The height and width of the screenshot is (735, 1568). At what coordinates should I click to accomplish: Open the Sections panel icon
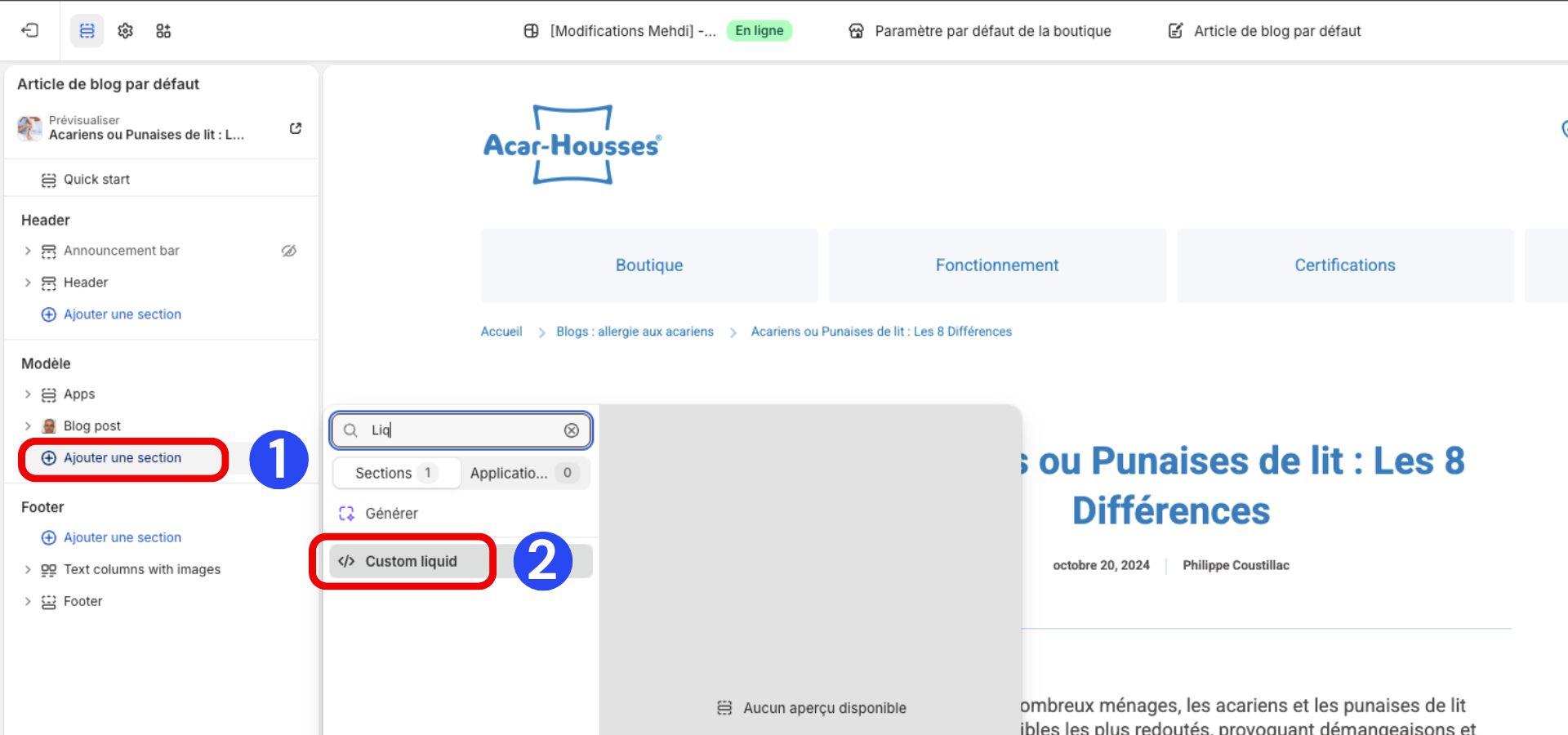coord(87,30)
